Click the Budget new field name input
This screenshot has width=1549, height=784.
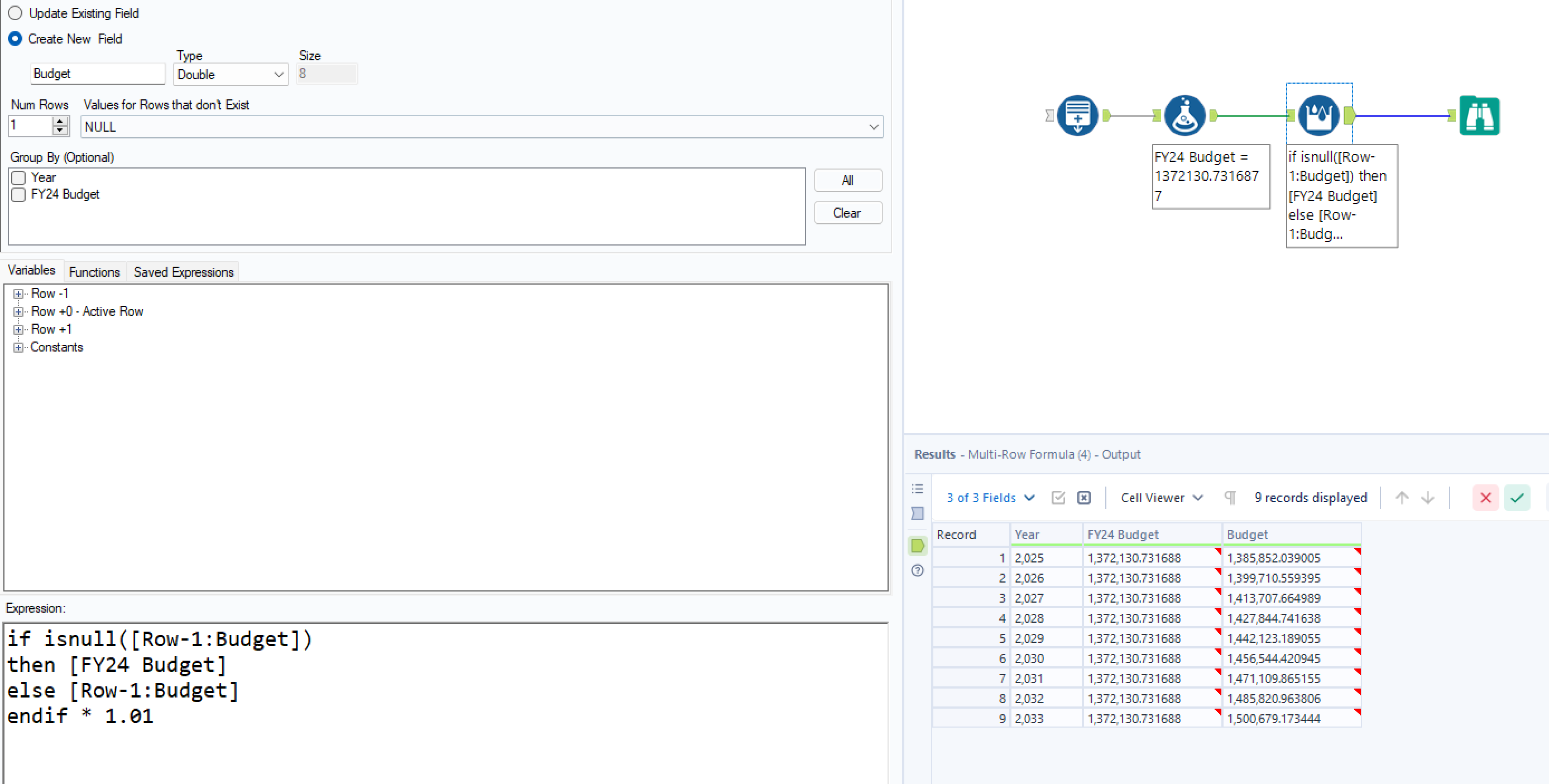98,74
